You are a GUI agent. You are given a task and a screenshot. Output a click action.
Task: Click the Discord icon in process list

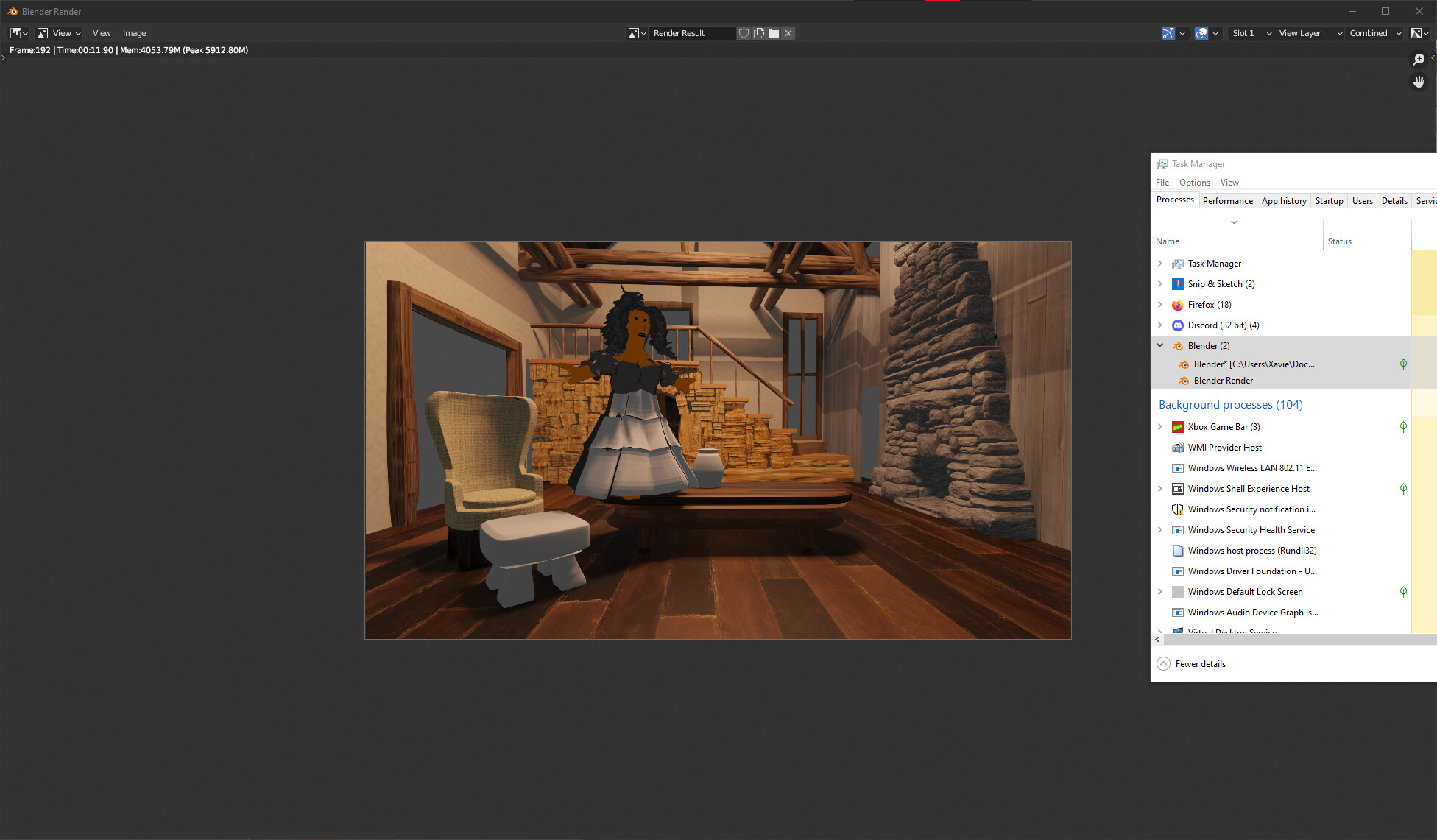pos(1178,325)
